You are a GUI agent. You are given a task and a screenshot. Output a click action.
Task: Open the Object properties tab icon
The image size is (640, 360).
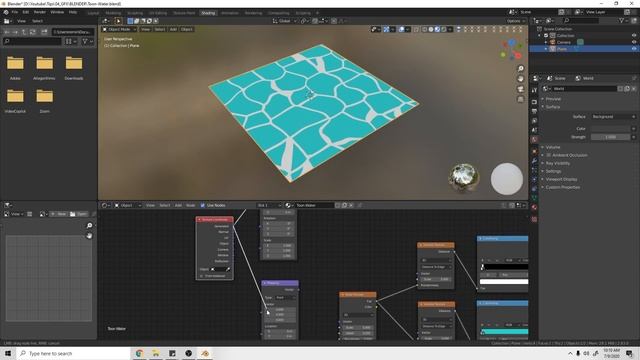pos(534,151)
